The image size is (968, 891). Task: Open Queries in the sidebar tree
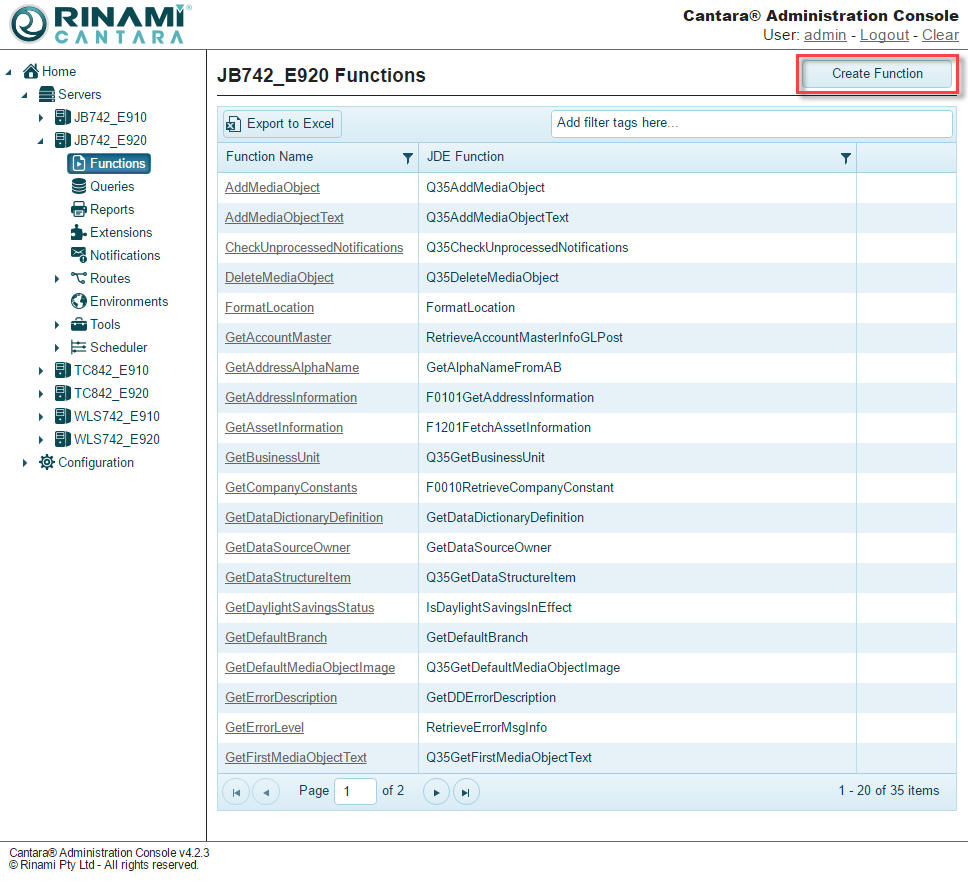(x=111, y=186)
